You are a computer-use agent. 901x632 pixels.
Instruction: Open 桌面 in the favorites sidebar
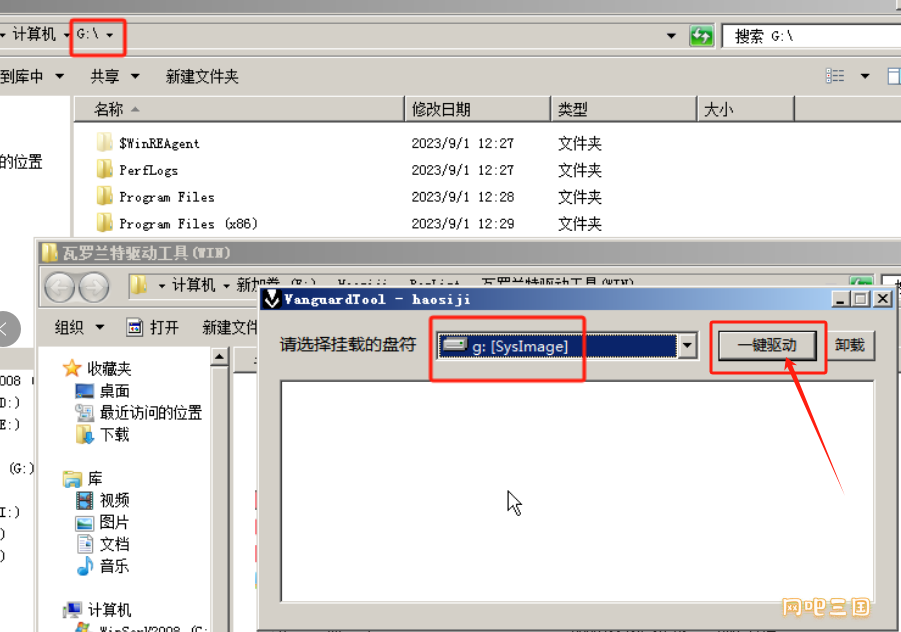coord(102,391)
